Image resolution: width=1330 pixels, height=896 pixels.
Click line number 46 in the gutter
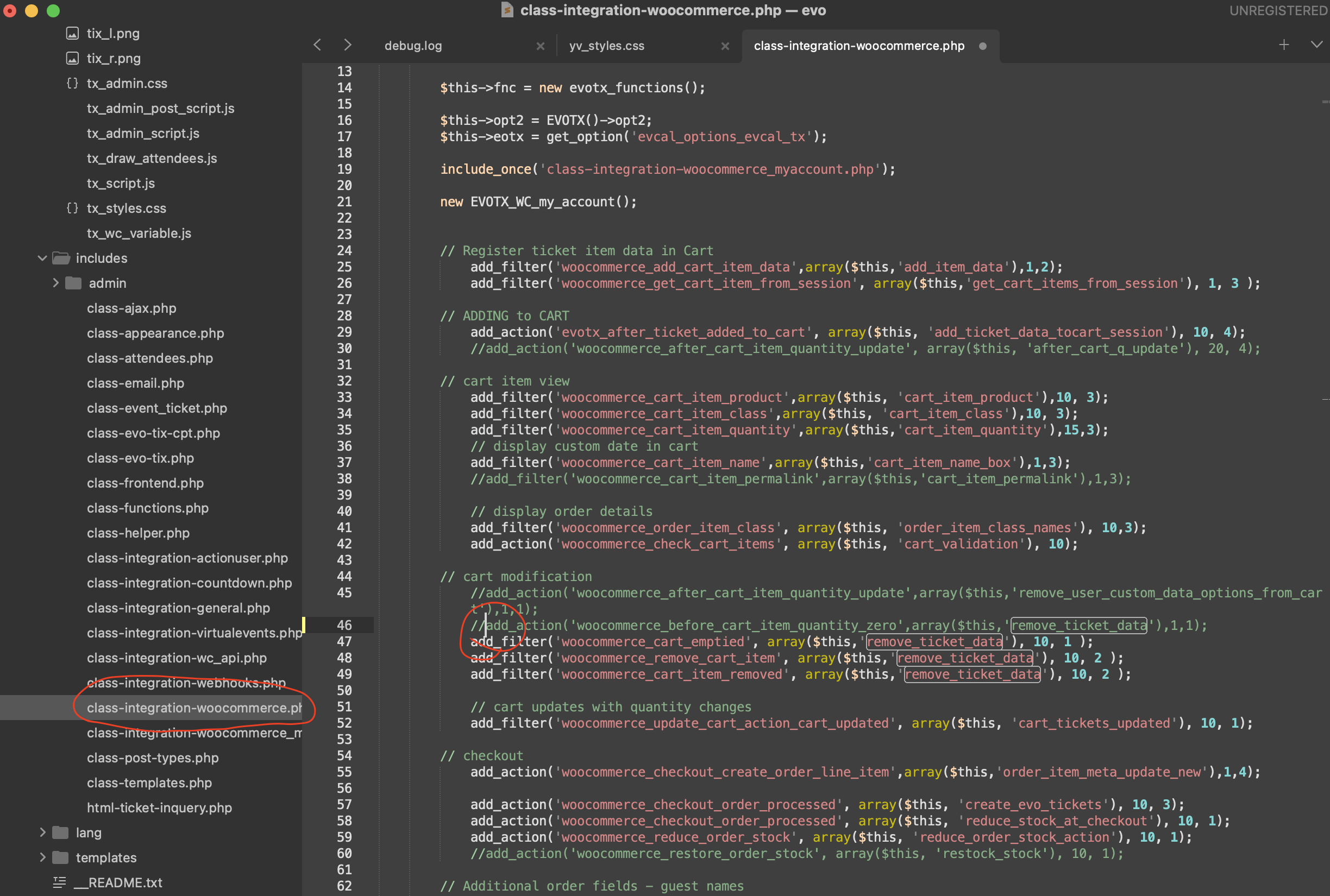(x=344, y=625)
